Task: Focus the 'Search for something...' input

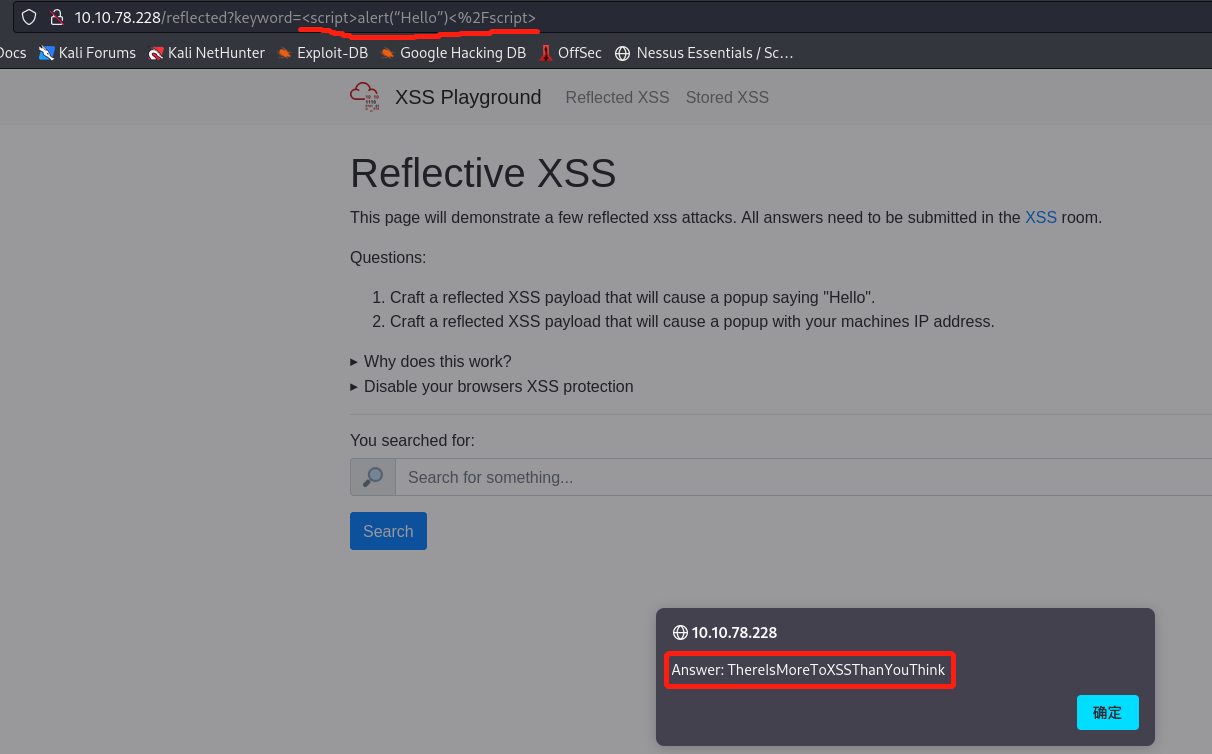Action: pyautogui.click(x=800, y=477)
